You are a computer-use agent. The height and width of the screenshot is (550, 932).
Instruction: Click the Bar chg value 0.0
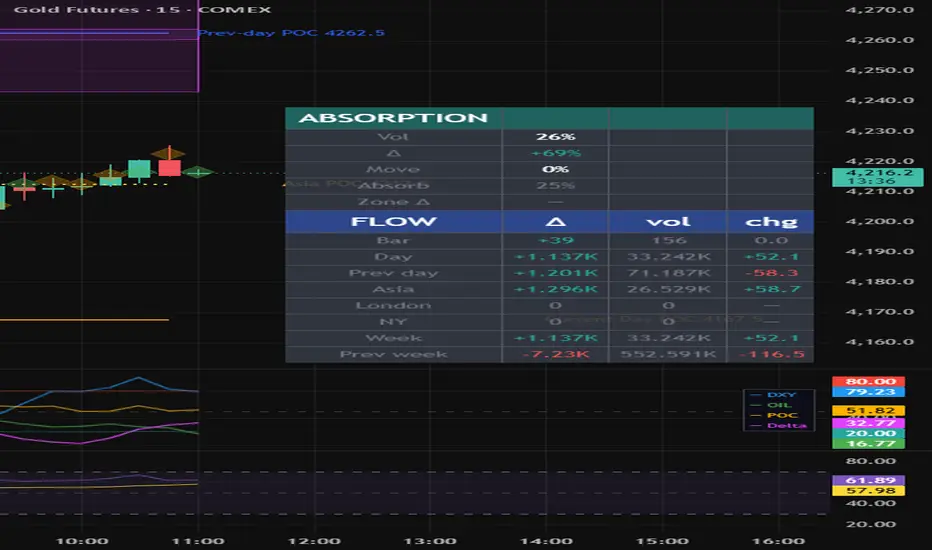[771, 240]
